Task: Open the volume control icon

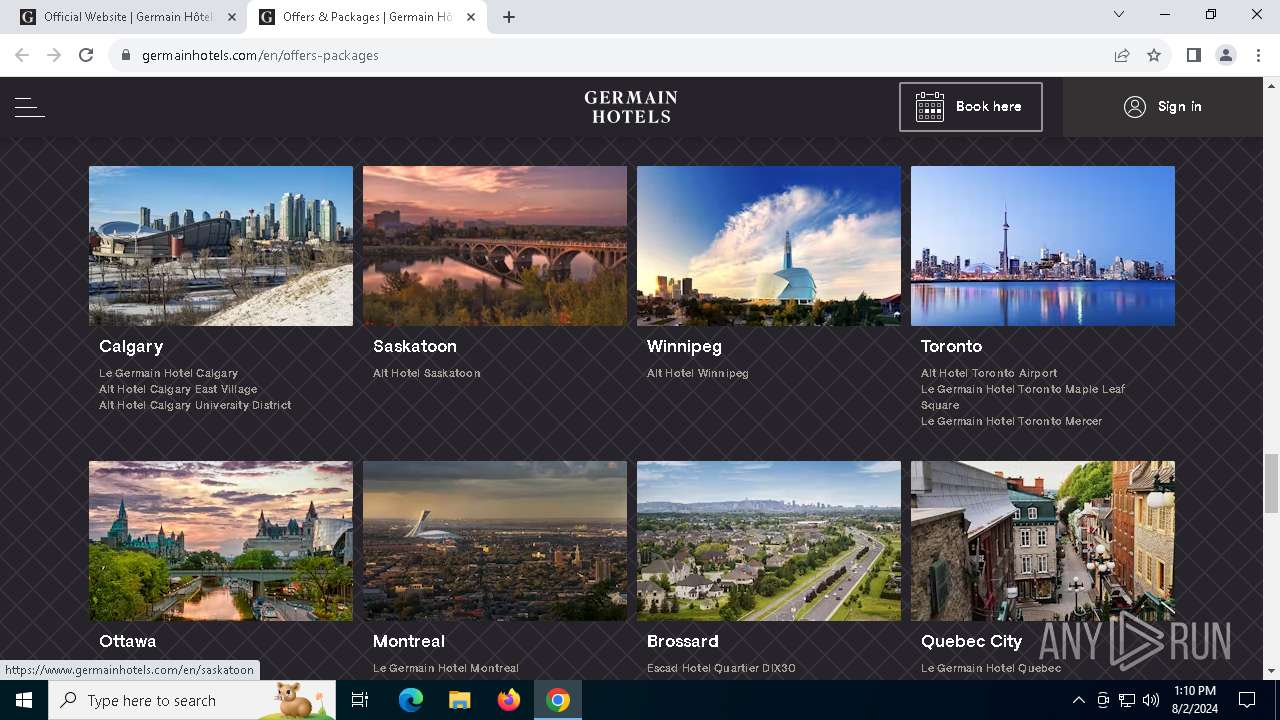Action: 1151,700
